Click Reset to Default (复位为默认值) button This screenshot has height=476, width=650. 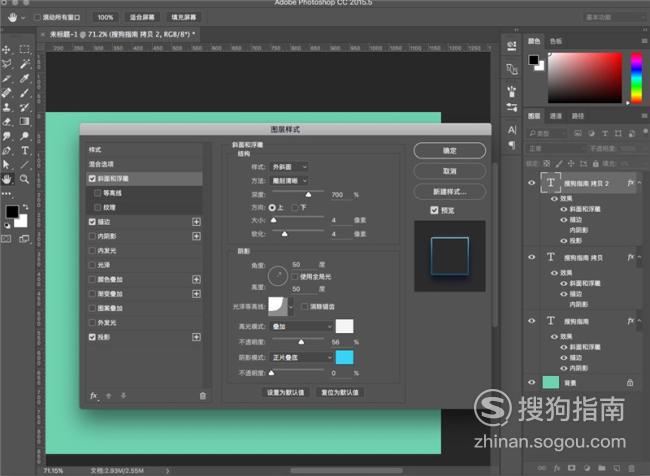coord(340,392)
